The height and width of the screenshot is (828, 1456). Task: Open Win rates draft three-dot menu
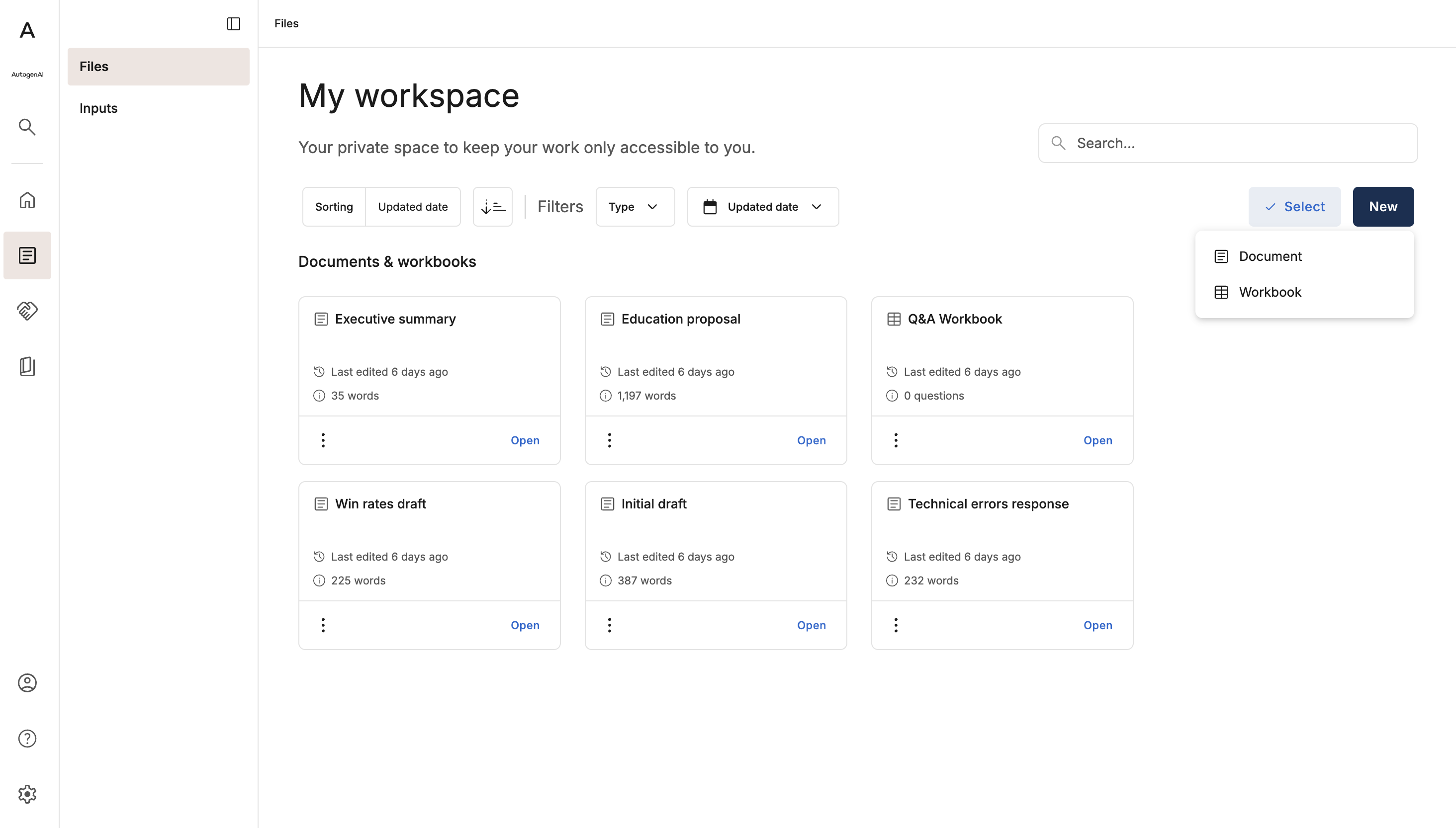point(323,625)
